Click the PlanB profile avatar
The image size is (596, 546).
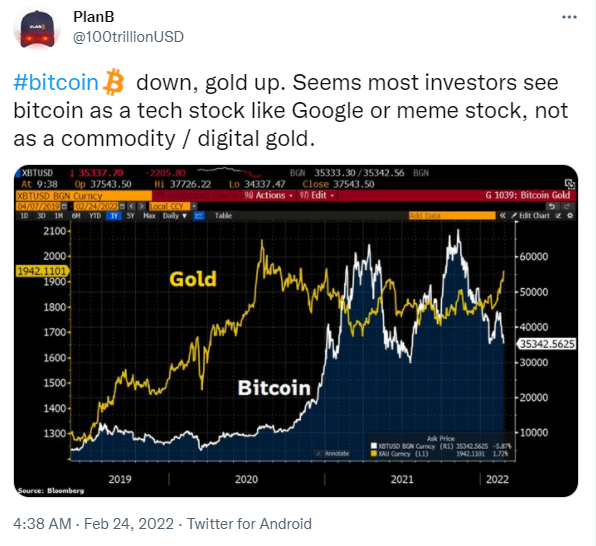(x=37, y=29)
